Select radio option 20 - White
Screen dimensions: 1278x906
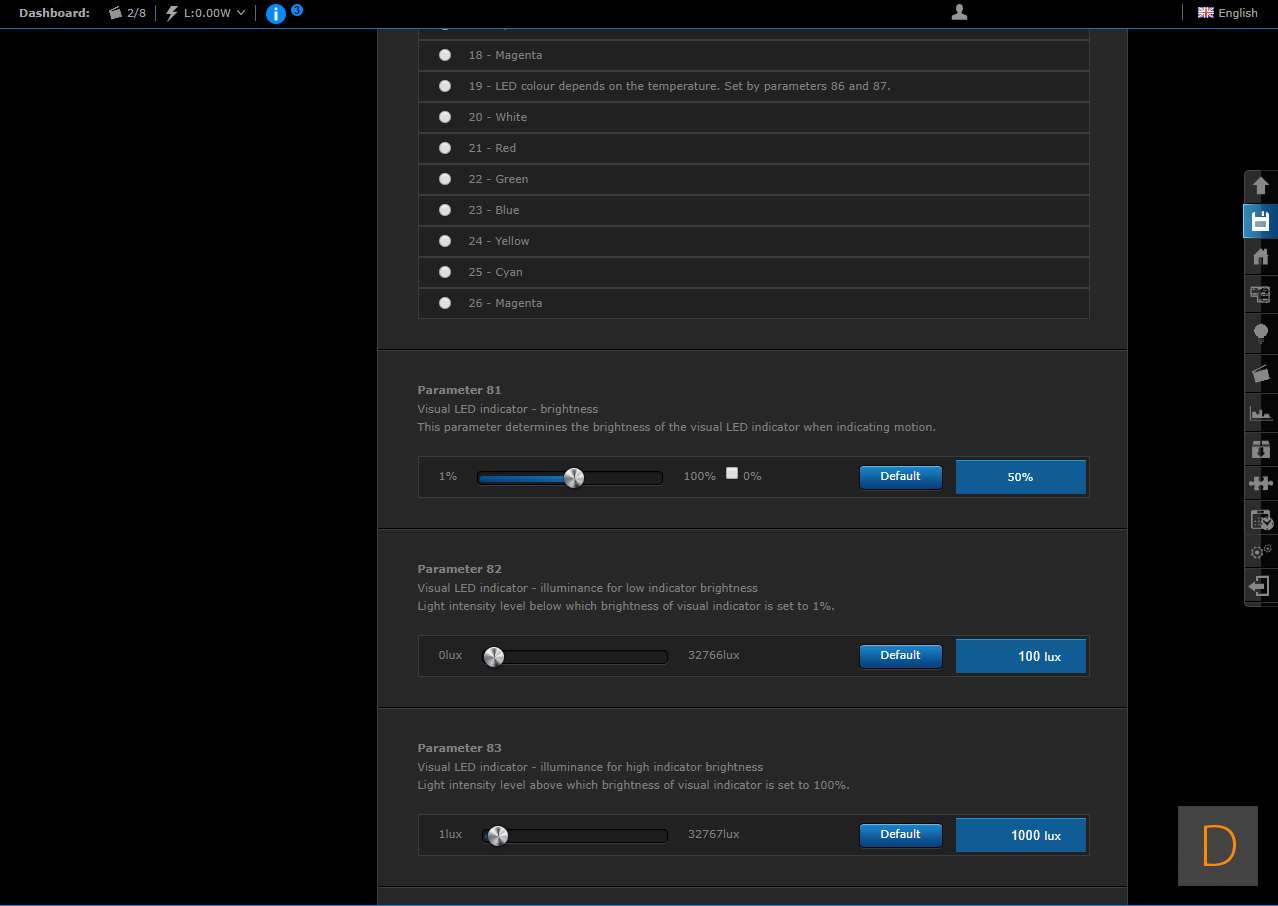[445, 117]
